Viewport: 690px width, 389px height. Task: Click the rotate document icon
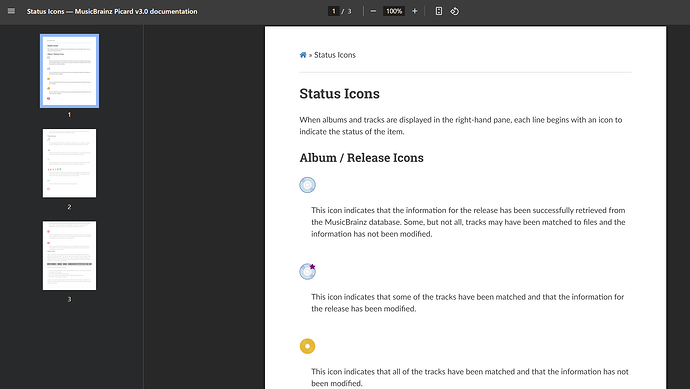click(x=455, y=11)
